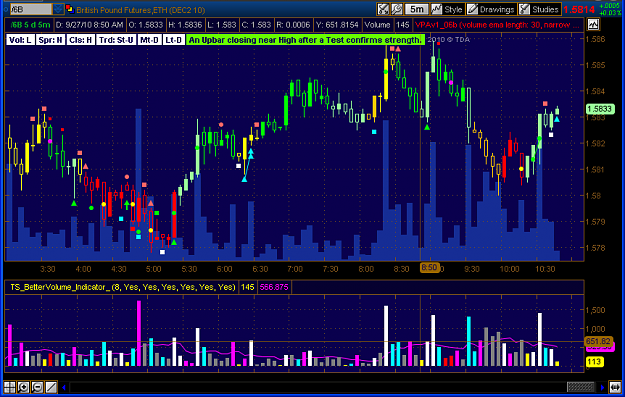Image resolution: width=625 pixels, height=397 pixels.
Task: Click the green Upbar confirms strength message
Action: 305,40
